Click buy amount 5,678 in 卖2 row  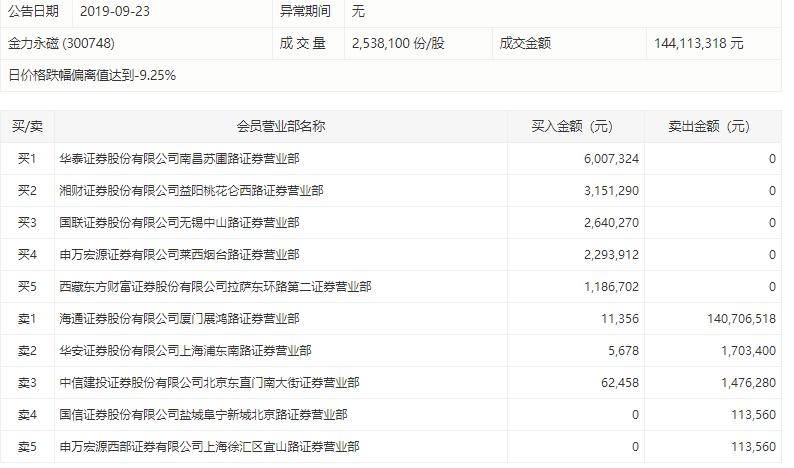click(x=623, y=350)
